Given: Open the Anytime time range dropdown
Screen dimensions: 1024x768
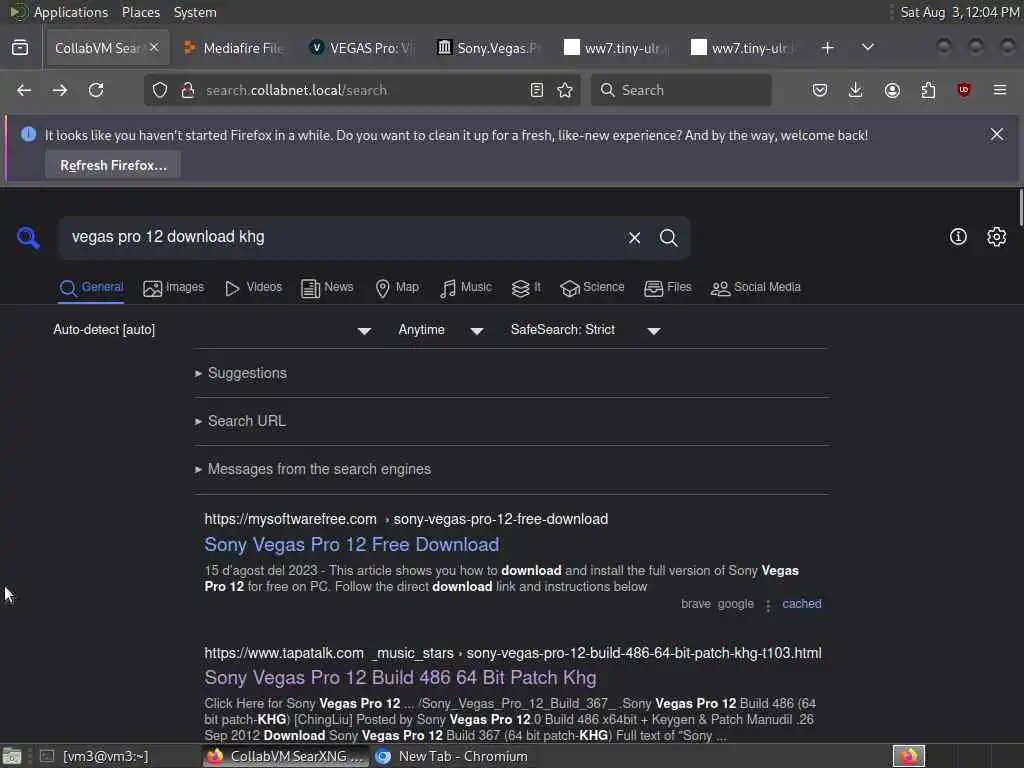Looking at the screenshot, I should pos(441,330).
